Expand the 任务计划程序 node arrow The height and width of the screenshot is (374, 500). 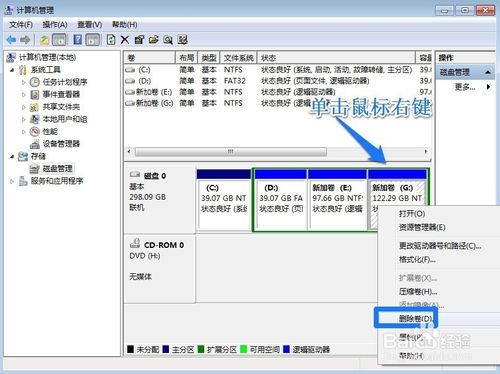pos(23,82)
